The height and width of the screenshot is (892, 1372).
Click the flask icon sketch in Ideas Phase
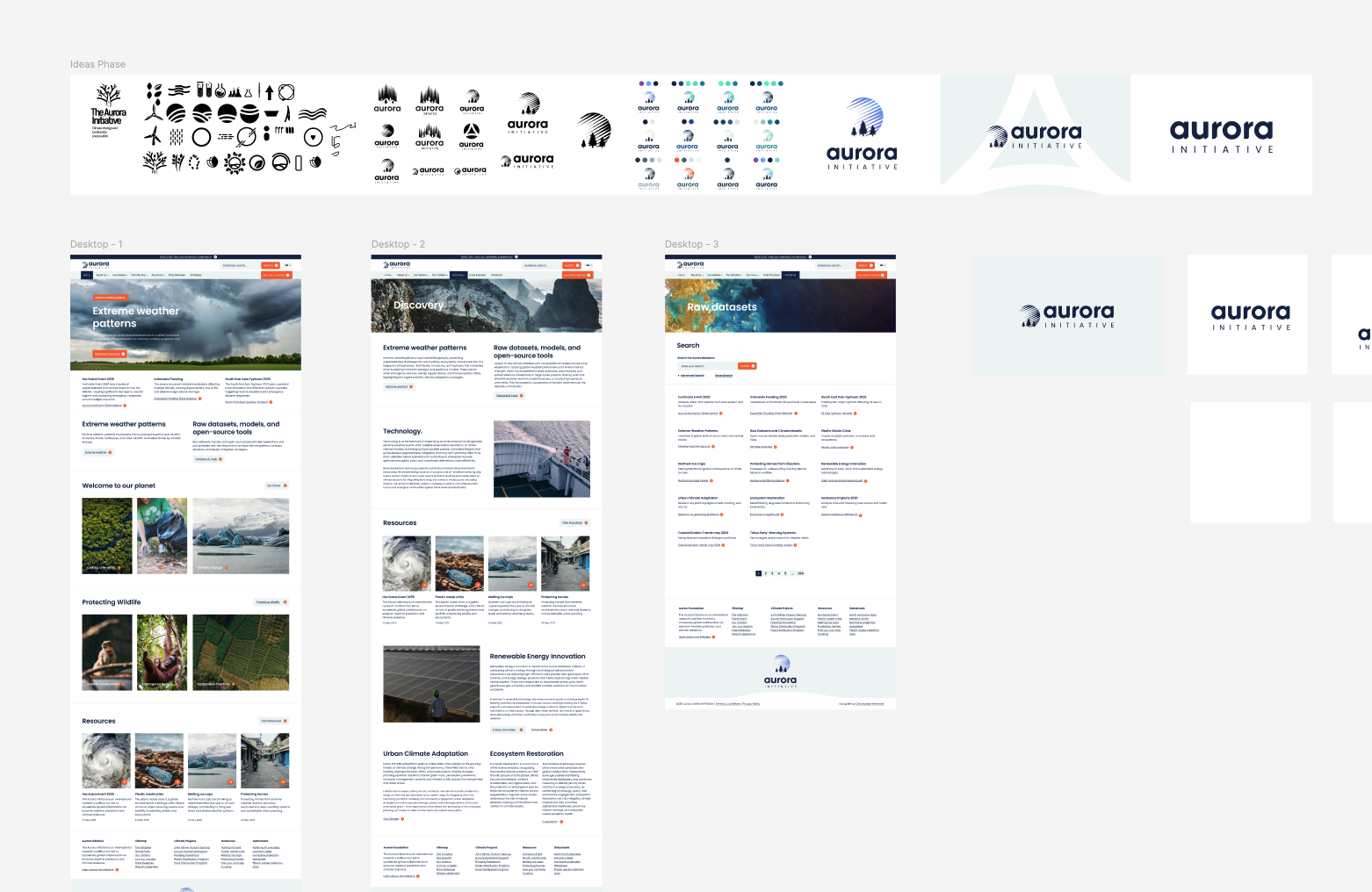click(220, 91)
